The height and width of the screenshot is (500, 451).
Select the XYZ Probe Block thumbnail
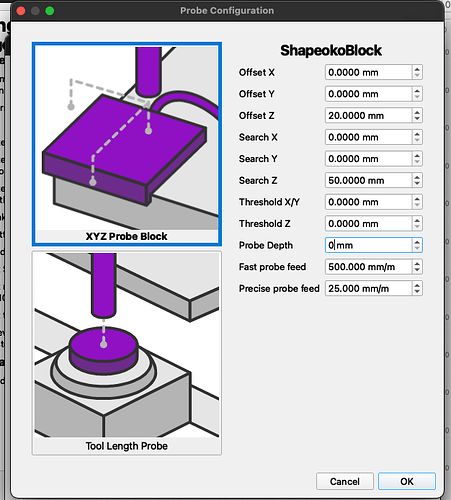click(x=127, y=144)
